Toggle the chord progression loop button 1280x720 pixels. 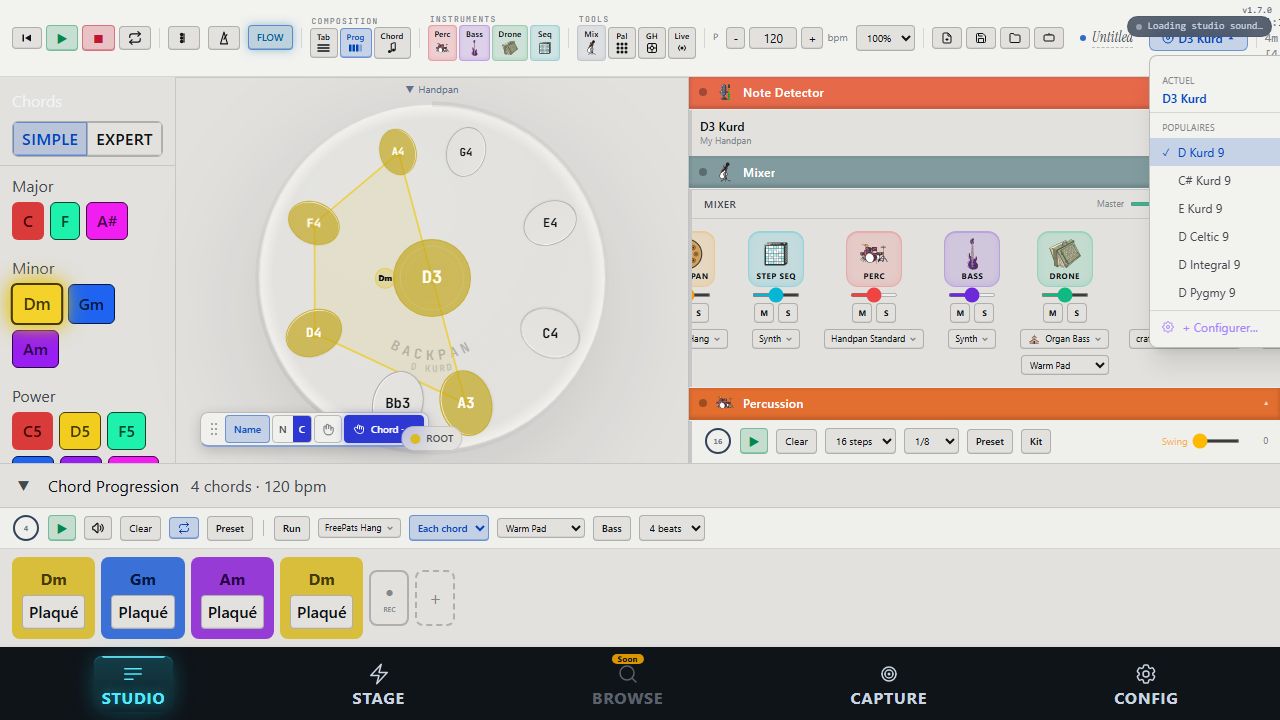tap(184, 528)
